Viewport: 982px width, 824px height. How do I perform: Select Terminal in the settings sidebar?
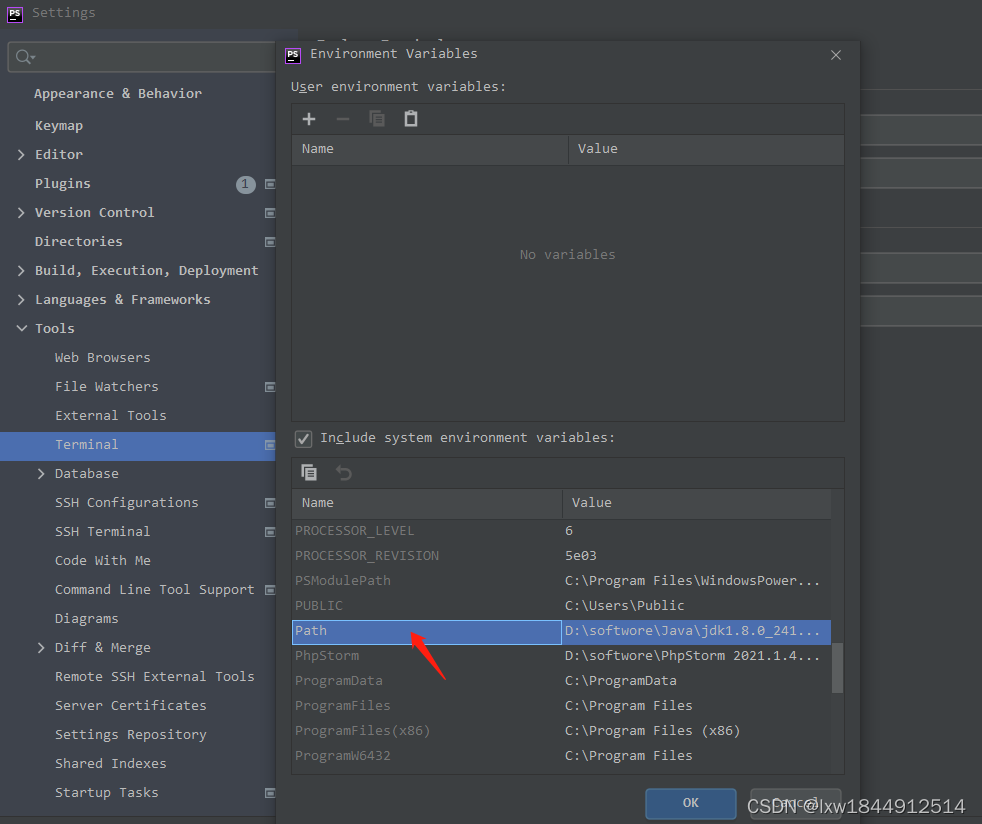87,444
